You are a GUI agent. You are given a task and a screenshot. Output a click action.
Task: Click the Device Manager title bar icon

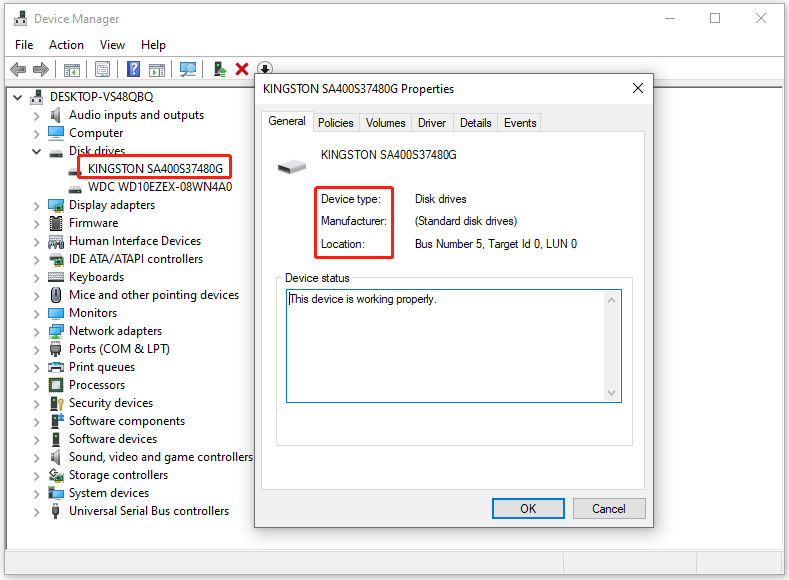tap(21, 19)
